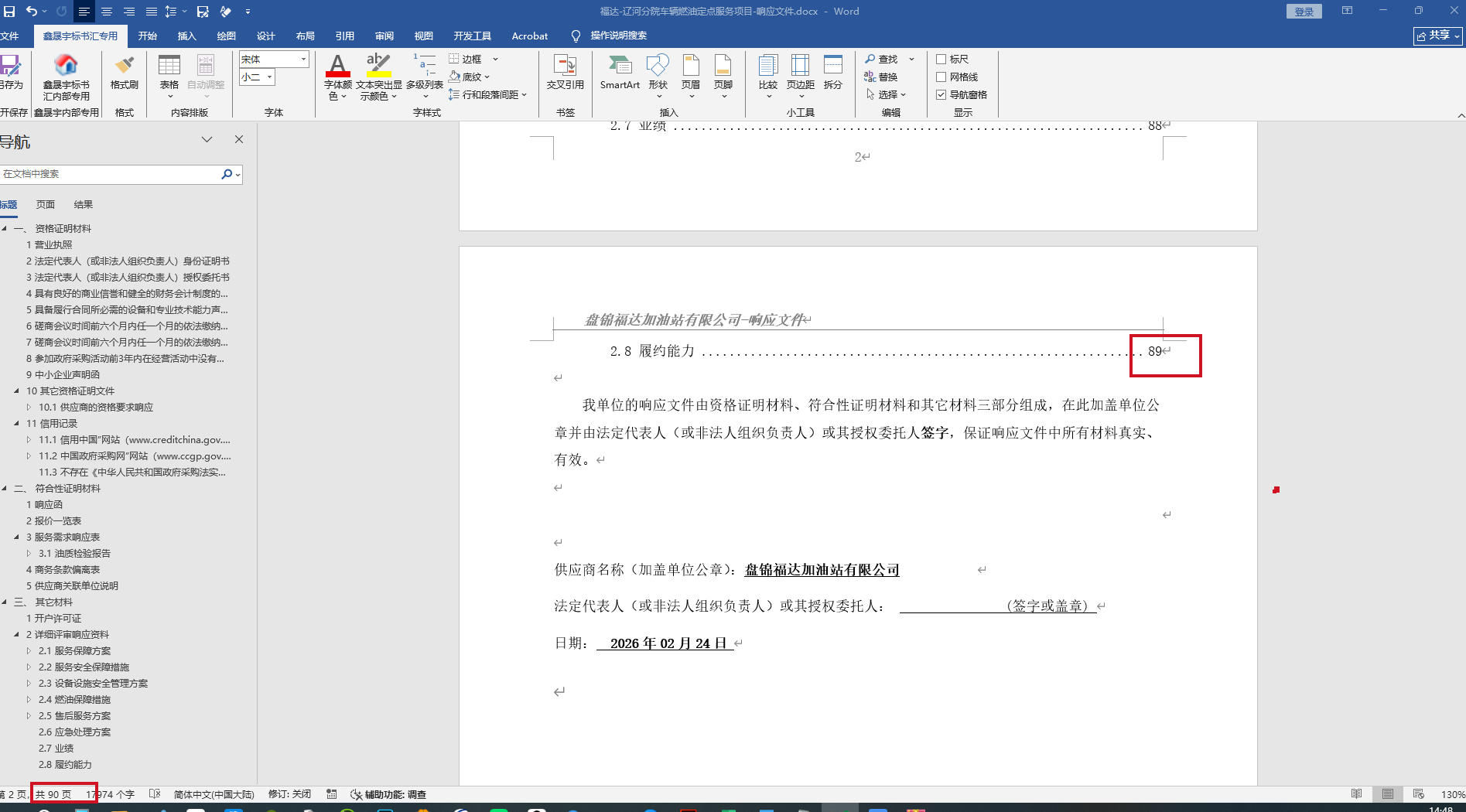Open the ribbon display options icon
Viewport: 1466px width, 812px height.
(x=1347, y=11)
